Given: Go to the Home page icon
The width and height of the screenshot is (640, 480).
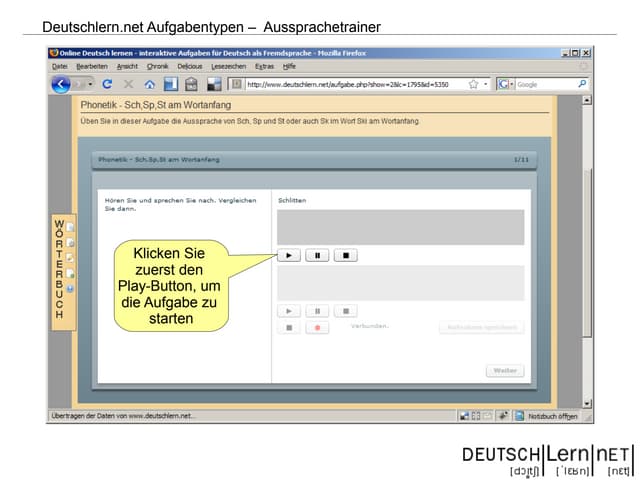Looking at the screenshot, I should pyautogui.click(x=150, y=84).
